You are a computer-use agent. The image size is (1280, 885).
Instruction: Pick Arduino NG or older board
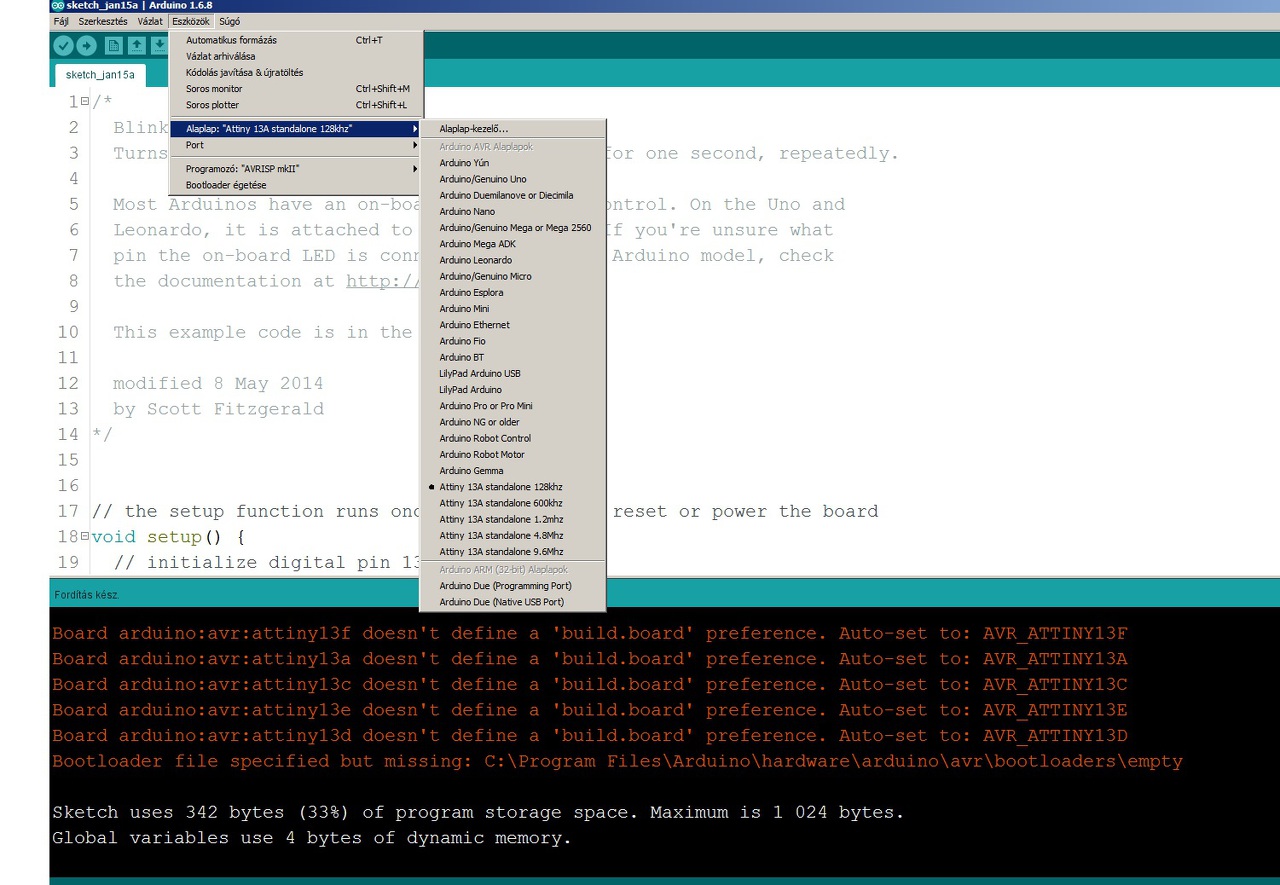click(513, 422)
